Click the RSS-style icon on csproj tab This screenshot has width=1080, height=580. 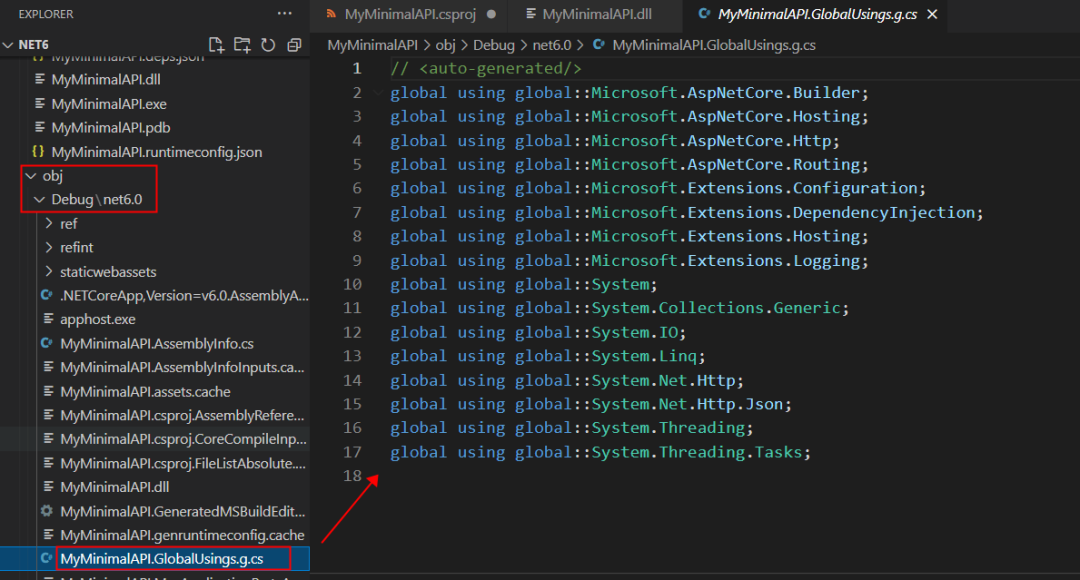click(331, 14)
